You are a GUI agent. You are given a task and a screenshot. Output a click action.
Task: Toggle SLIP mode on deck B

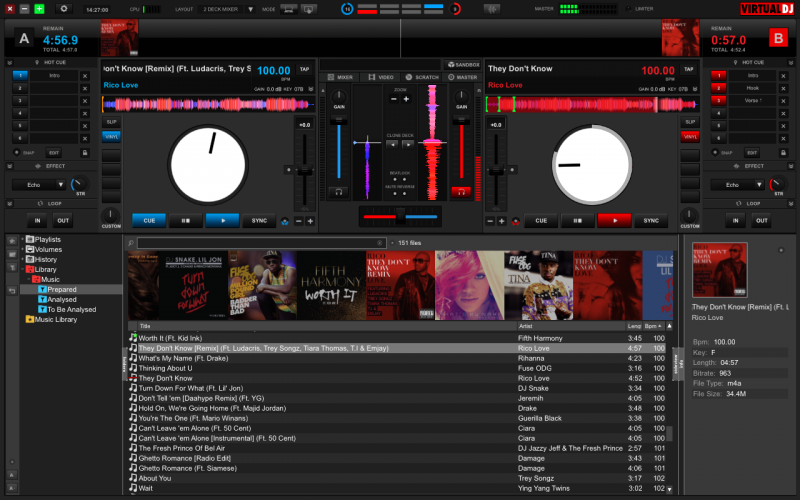pos(690,122)
